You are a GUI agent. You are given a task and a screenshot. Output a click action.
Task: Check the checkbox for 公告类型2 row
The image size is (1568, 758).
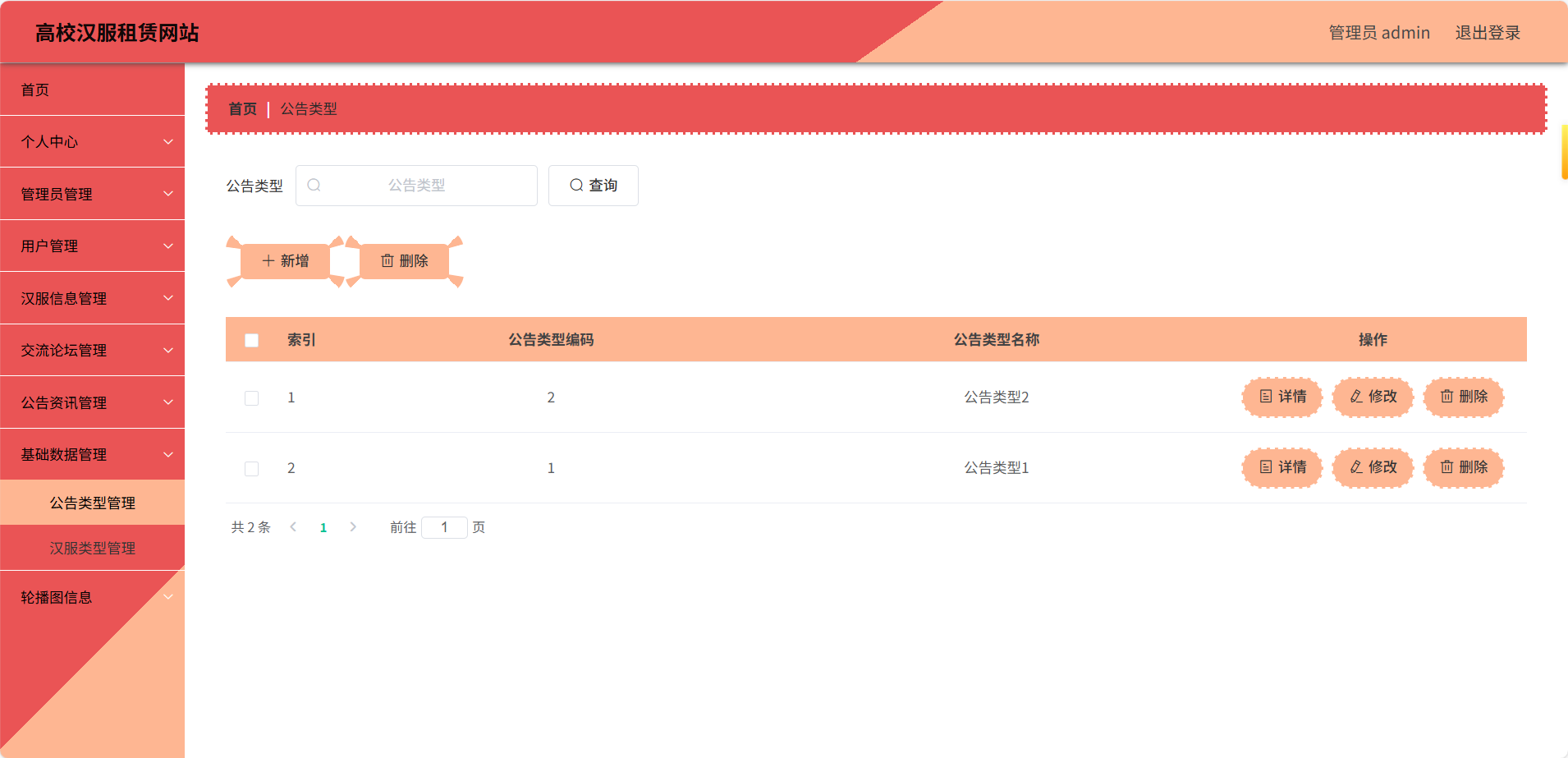coord(252,398)
